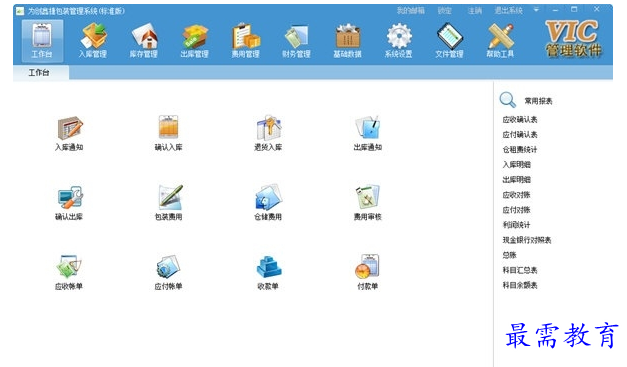The width and height of the screenshot is (627, 367).
Task: Open 应收帐单 workbench shortcut
Action: [x=69, y=273]
